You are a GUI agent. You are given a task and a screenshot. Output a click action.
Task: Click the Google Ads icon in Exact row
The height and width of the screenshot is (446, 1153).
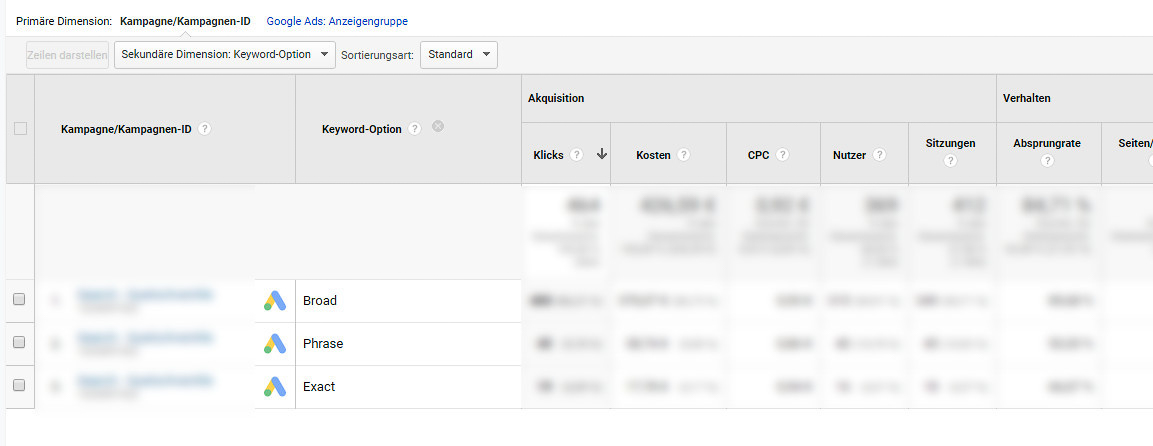pyautogui.click(x=275, y=387)
